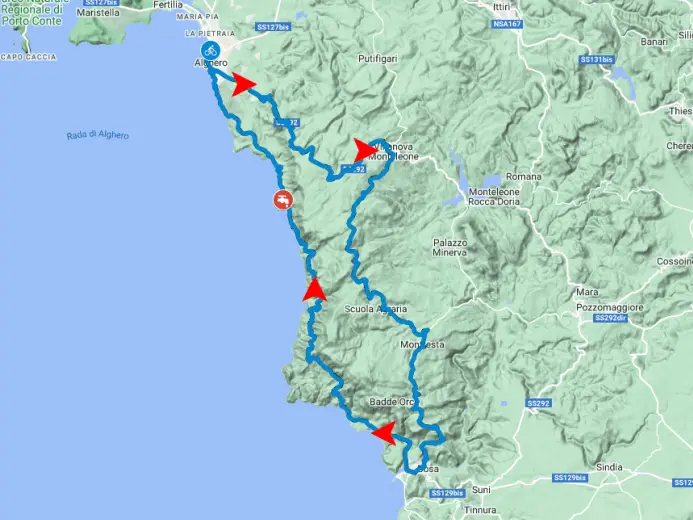Click the NSA167 road shield
This screenshot has height=520, width=693.
click(507, 24)
